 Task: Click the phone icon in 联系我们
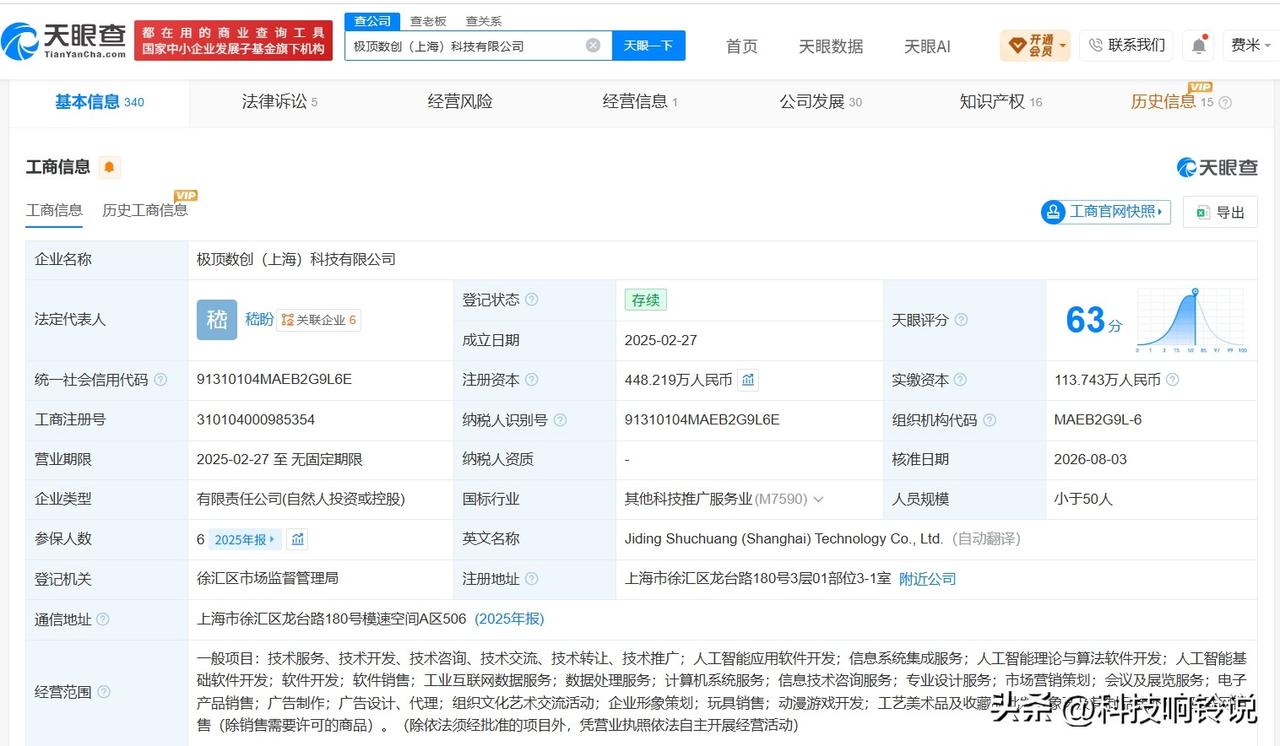tap(1095, 45)
